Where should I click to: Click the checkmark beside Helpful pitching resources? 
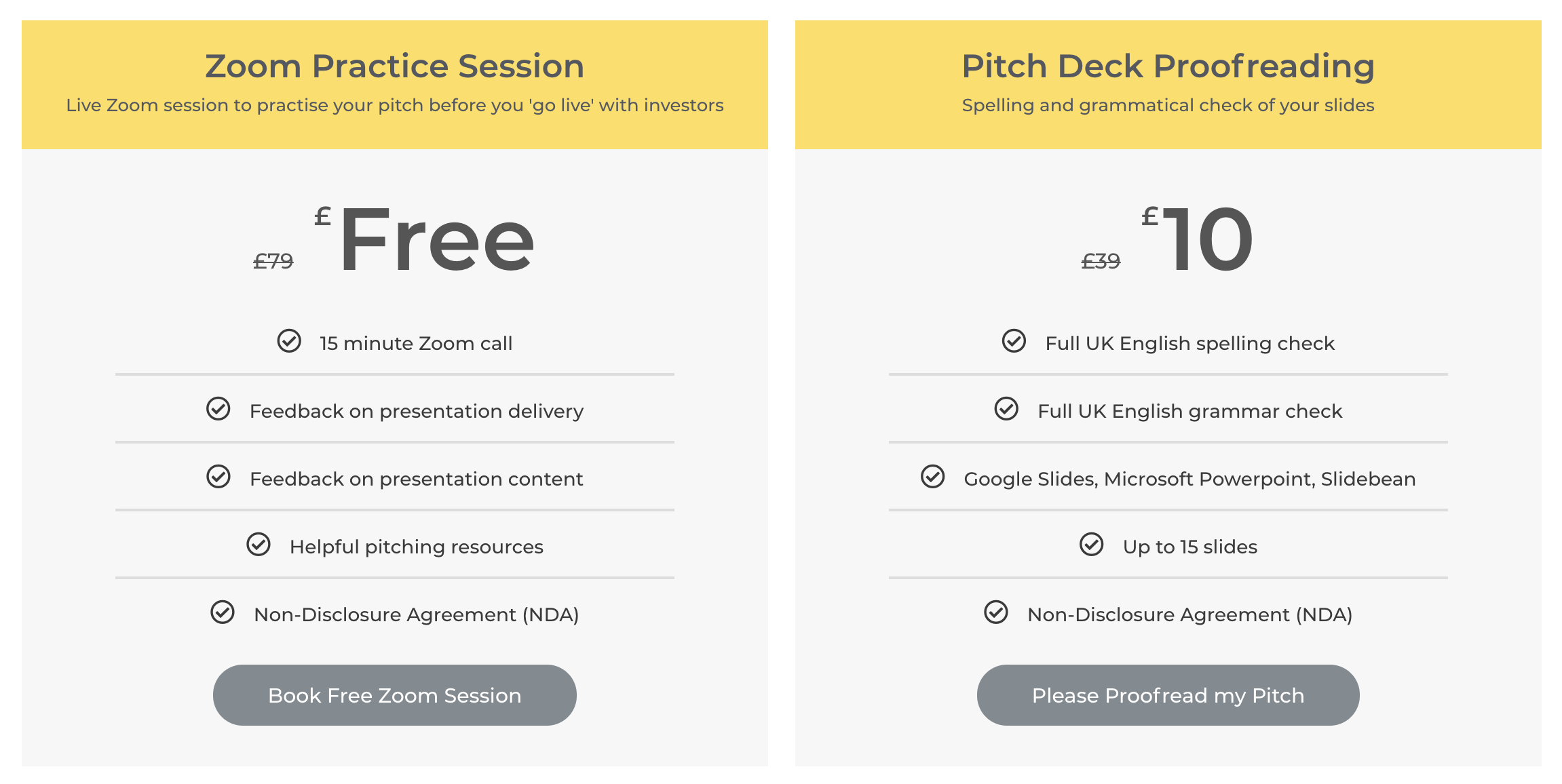[259, 545]
